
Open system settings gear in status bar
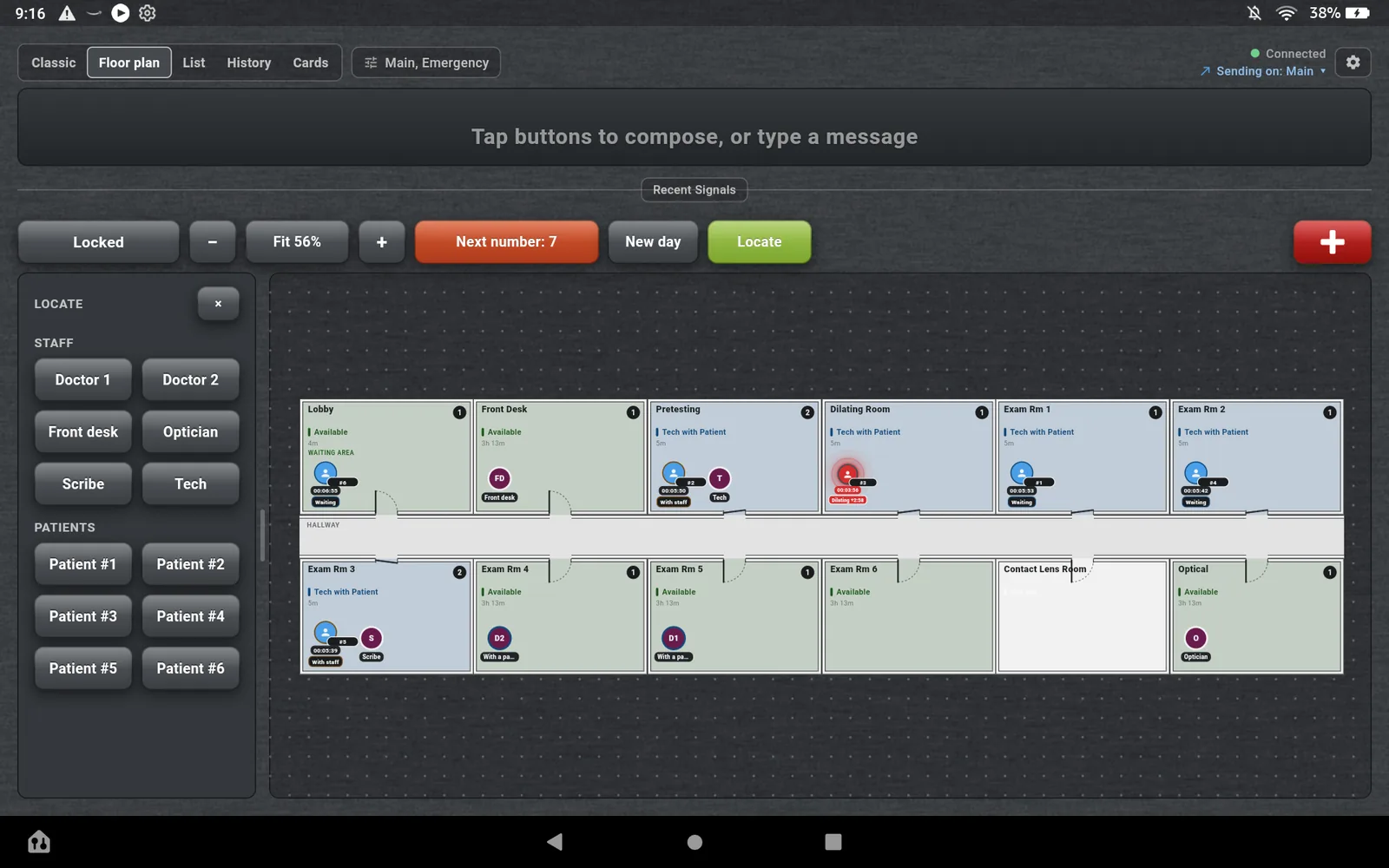(148, 13)
